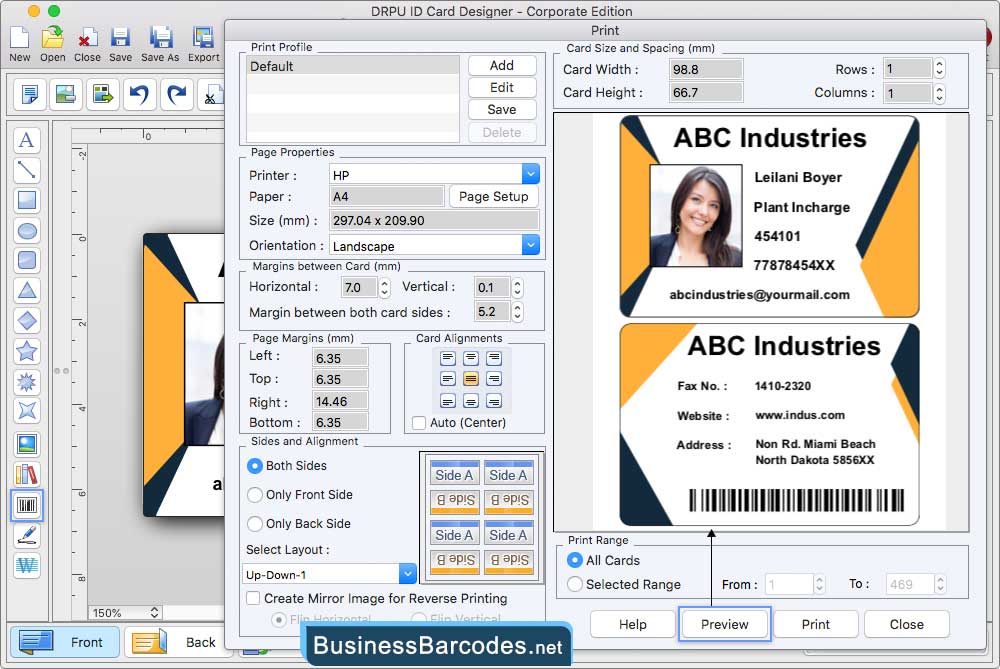Click the Undo arrow icon

[139, 95]
